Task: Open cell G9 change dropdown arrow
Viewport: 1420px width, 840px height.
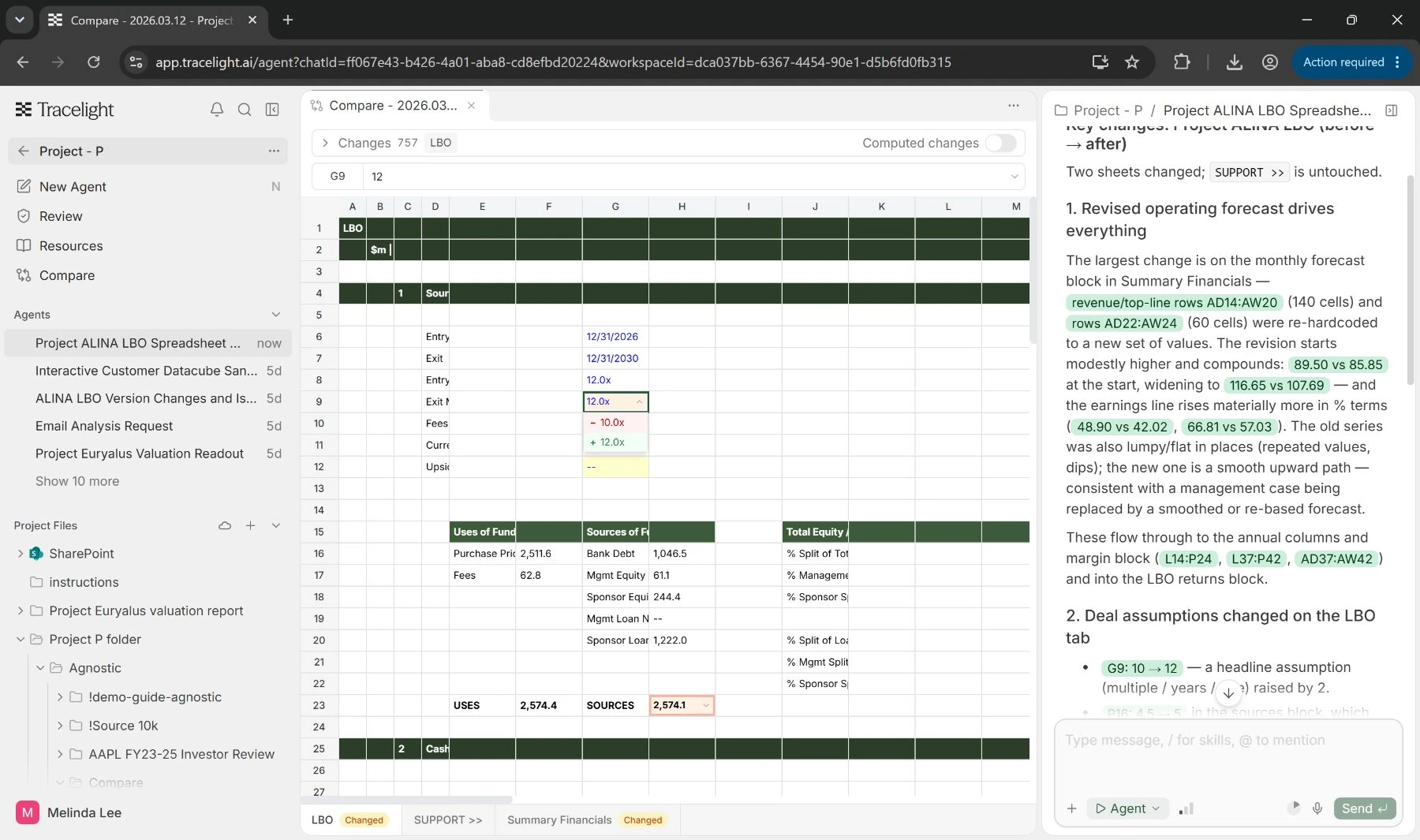Action: [x=639, y=401]
